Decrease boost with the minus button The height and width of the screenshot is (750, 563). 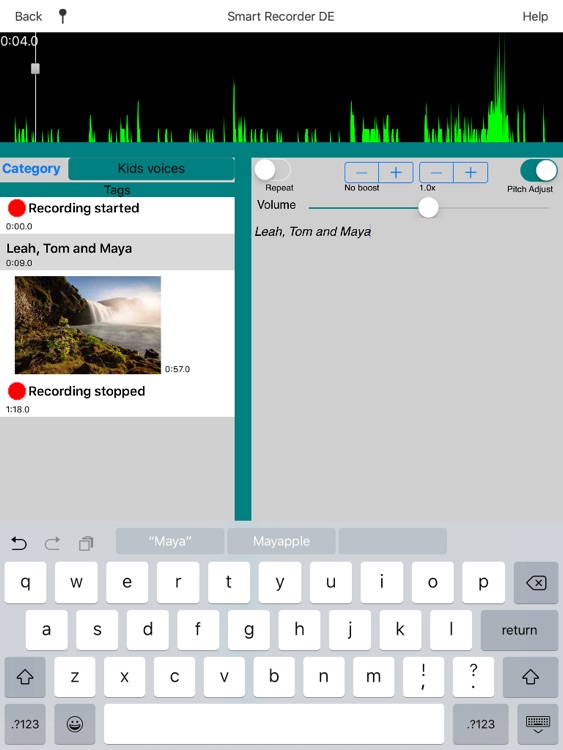pyautogui.click(x=362, y=173)
